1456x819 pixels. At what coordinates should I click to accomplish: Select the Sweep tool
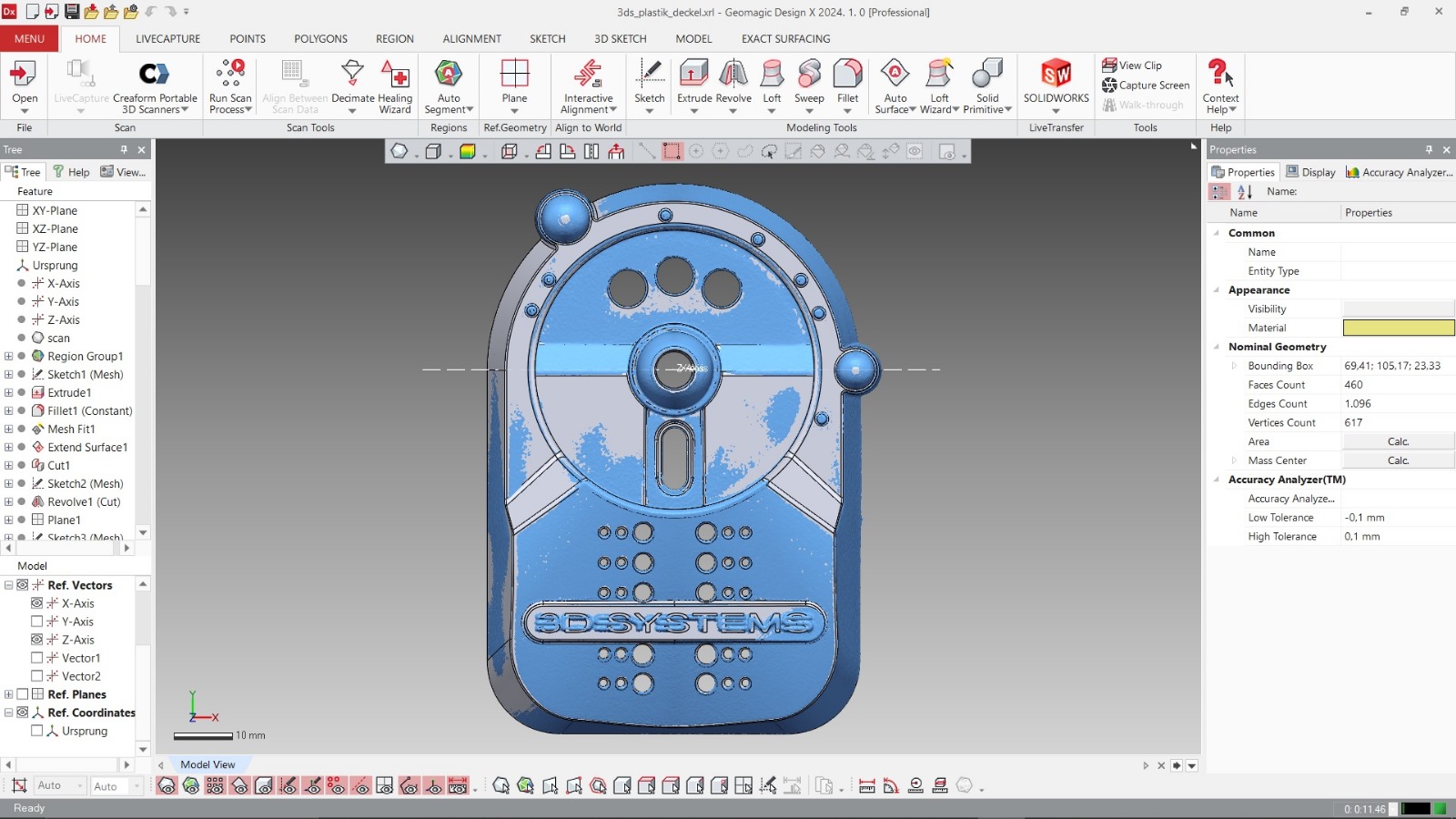tap(809, 86)
